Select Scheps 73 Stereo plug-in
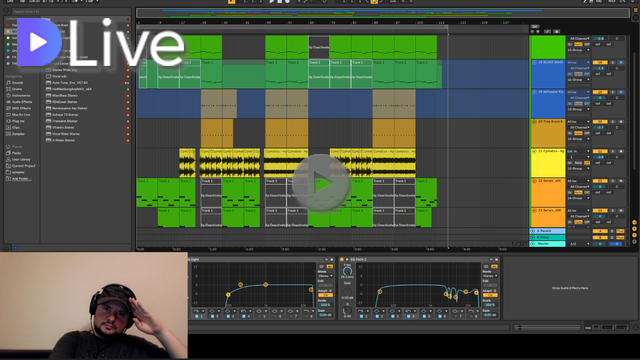 pyautogui.click(x=66, y=115)
